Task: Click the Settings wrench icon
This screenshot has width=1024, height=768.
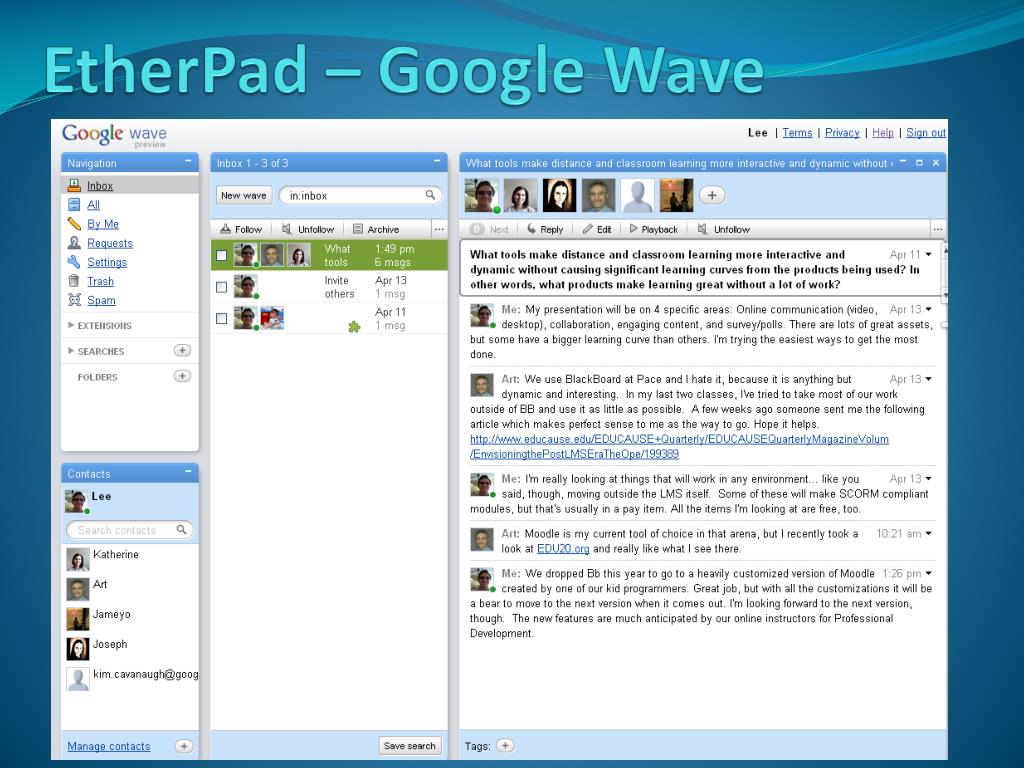Action: (74, 262)
